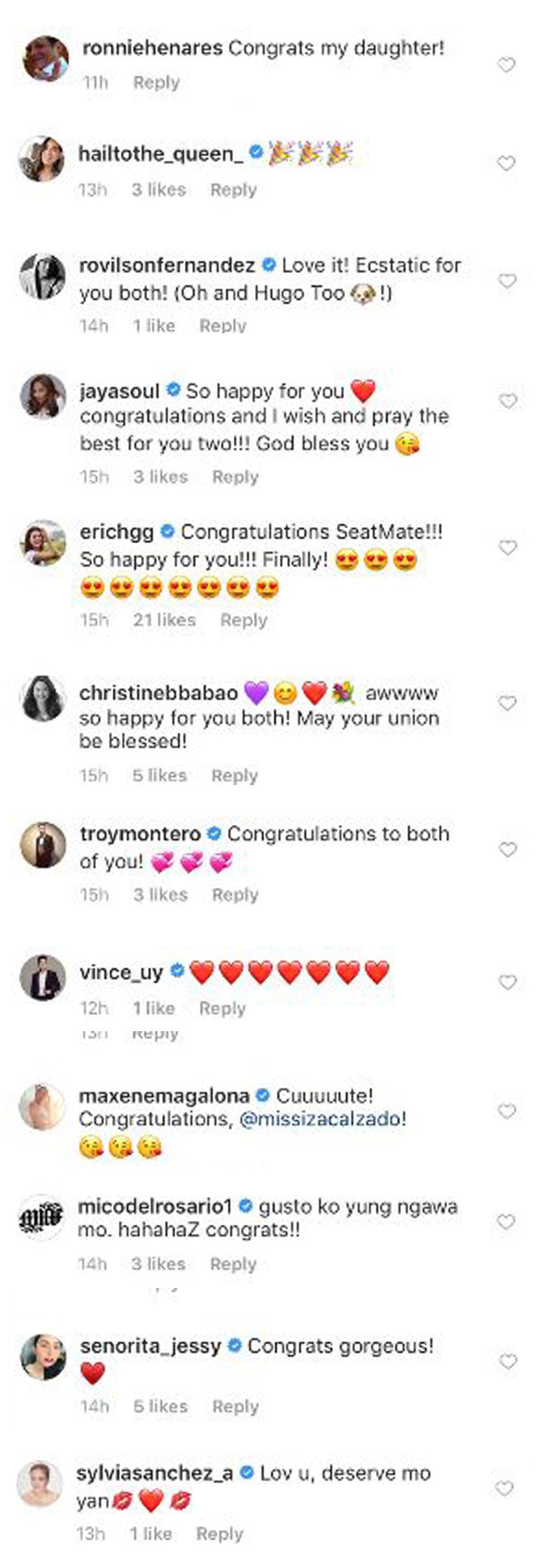This screenshot has width=537, height=1568.
Task: Open jayasoul username profile
Action: (x=119, y=390)
